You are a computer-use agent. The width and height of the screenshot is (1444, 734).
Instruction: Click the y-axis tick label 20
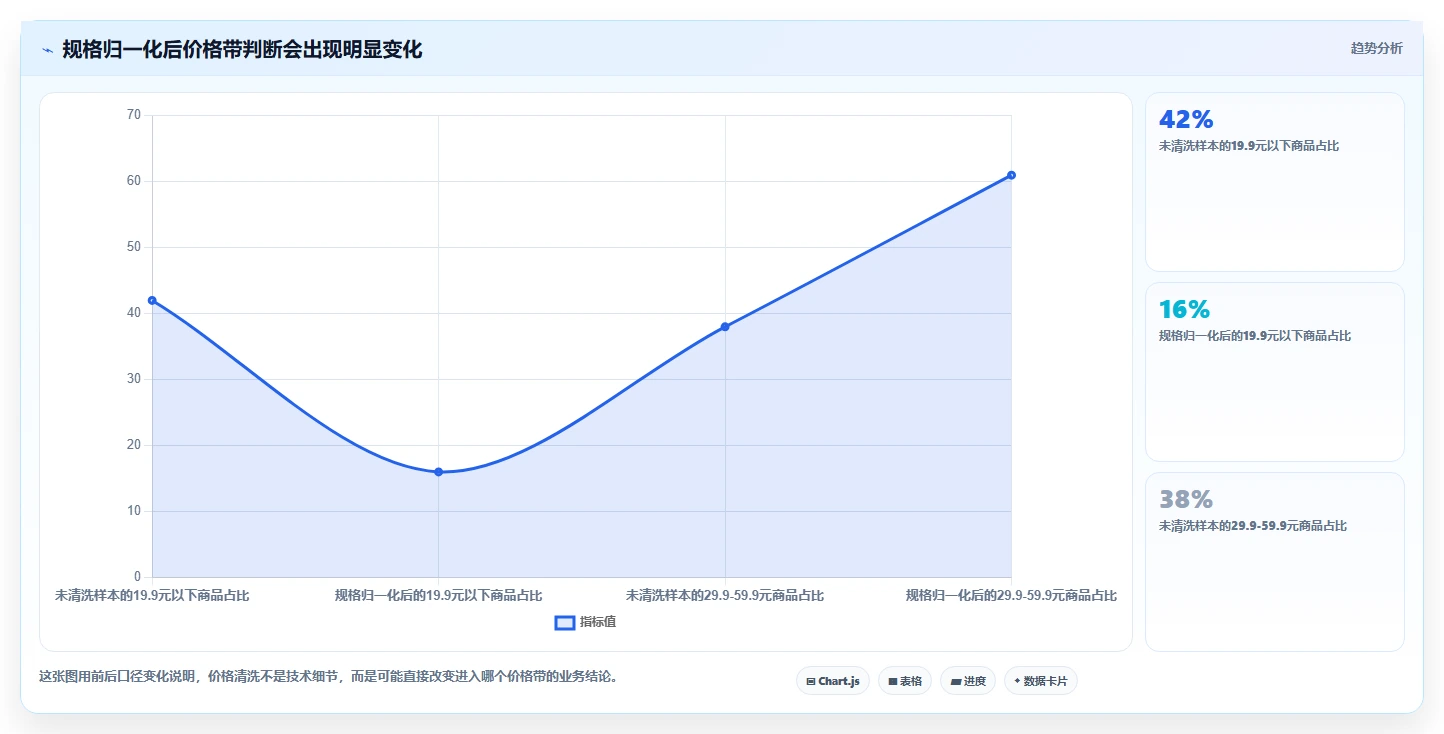point(134,445)
